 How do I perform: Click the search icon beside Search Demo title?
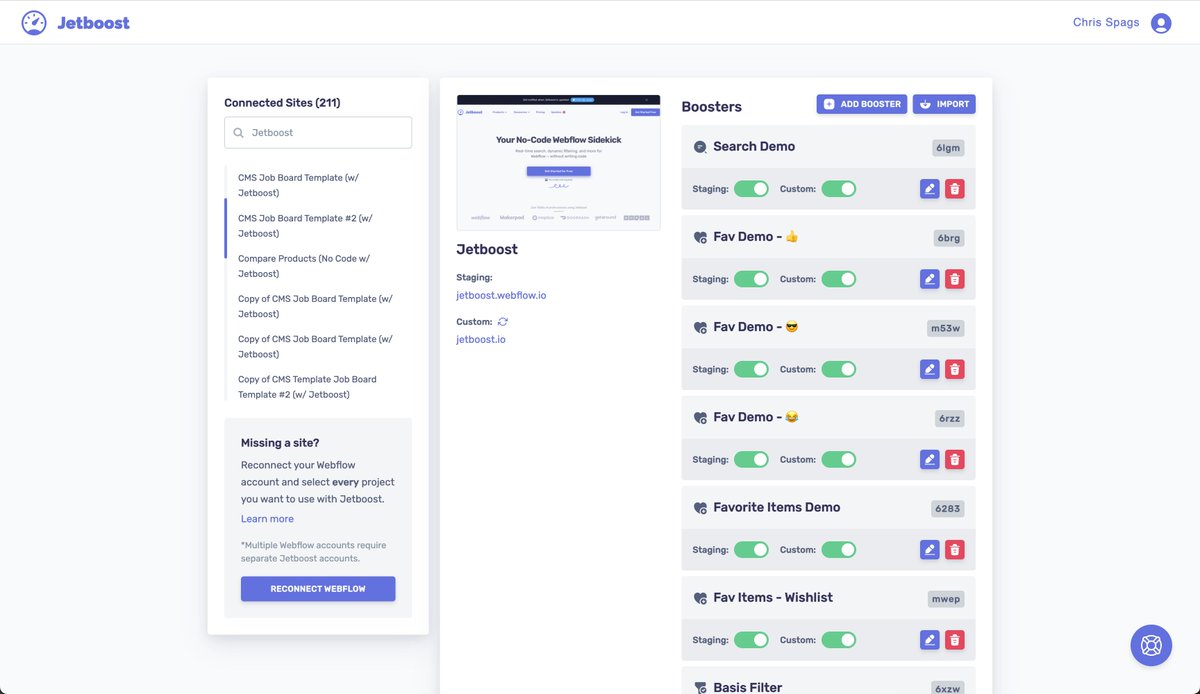pos(700,147)
